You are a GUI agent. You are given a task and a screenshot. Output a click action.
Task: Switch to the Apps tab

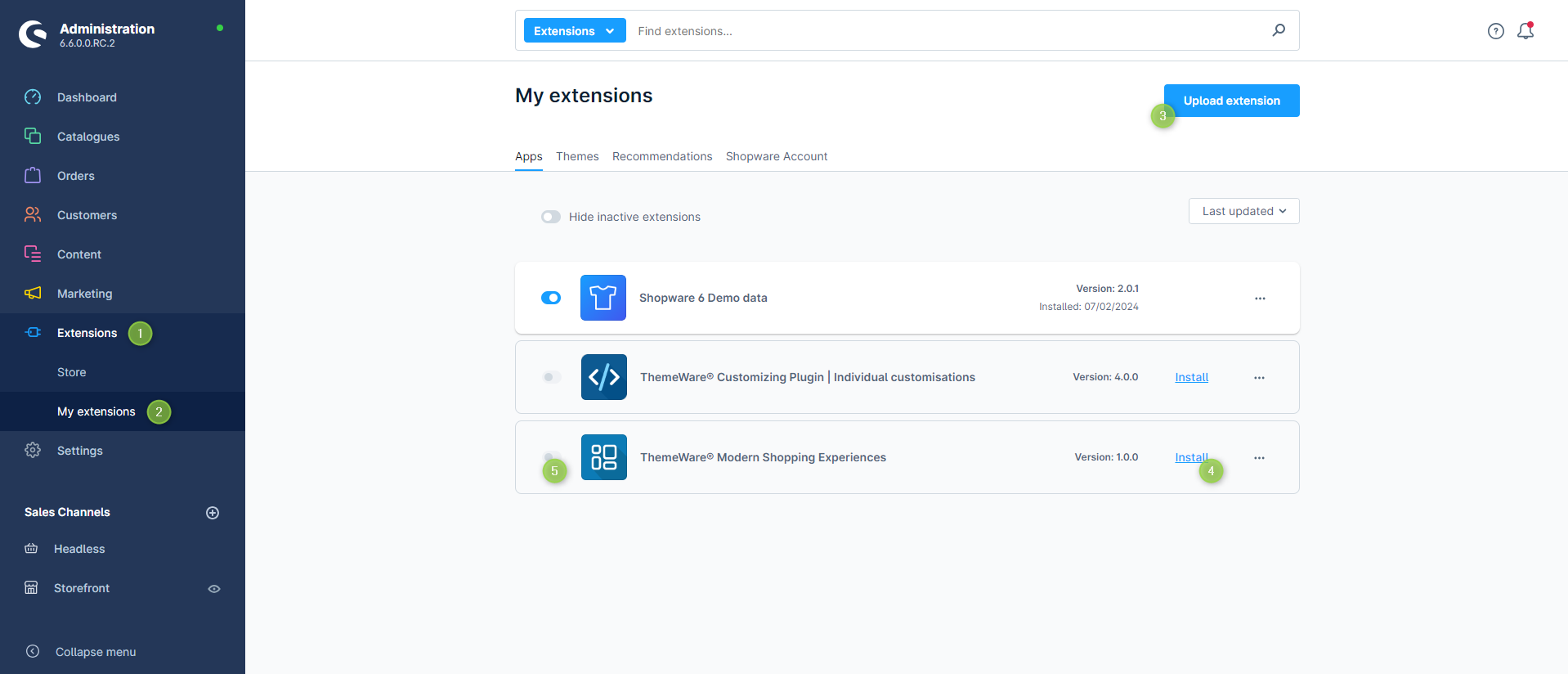pos(529,156)
